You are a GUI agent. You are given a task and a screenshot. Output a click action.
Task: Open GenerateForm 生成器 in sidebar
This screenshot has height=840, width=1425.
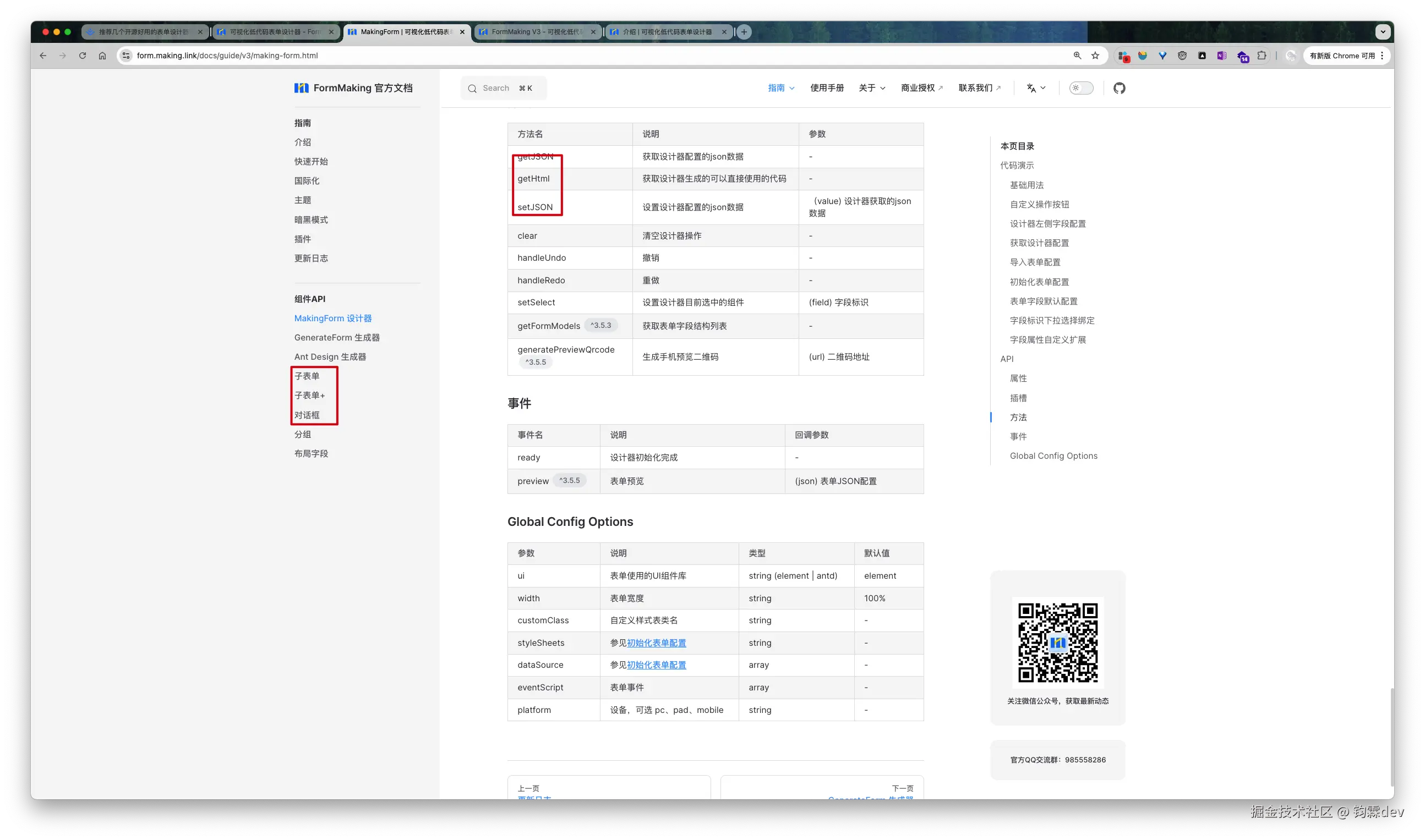pos(337,337)
